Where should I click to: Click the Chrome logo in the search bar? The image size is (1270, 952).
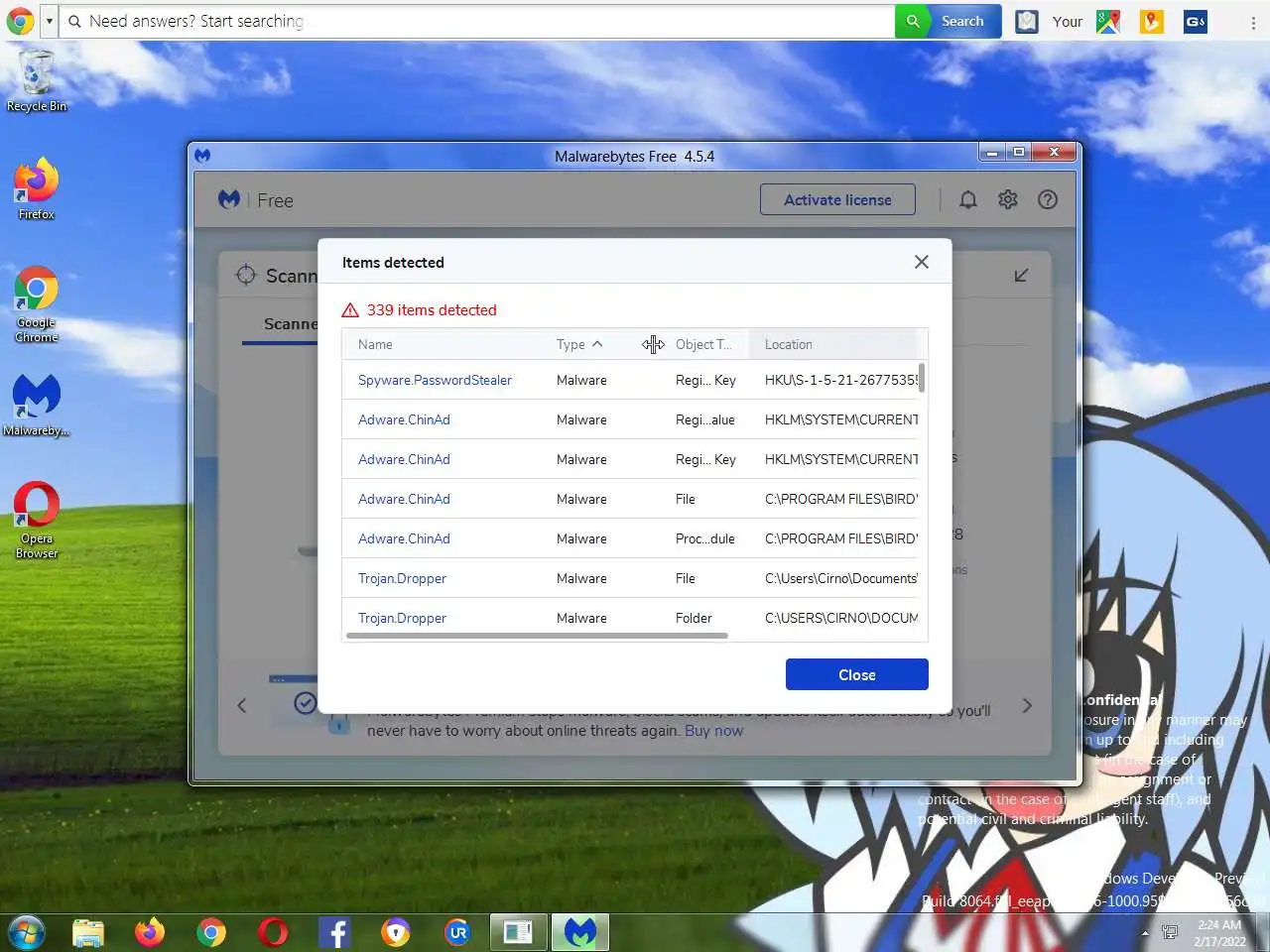[x=20, y=20]
